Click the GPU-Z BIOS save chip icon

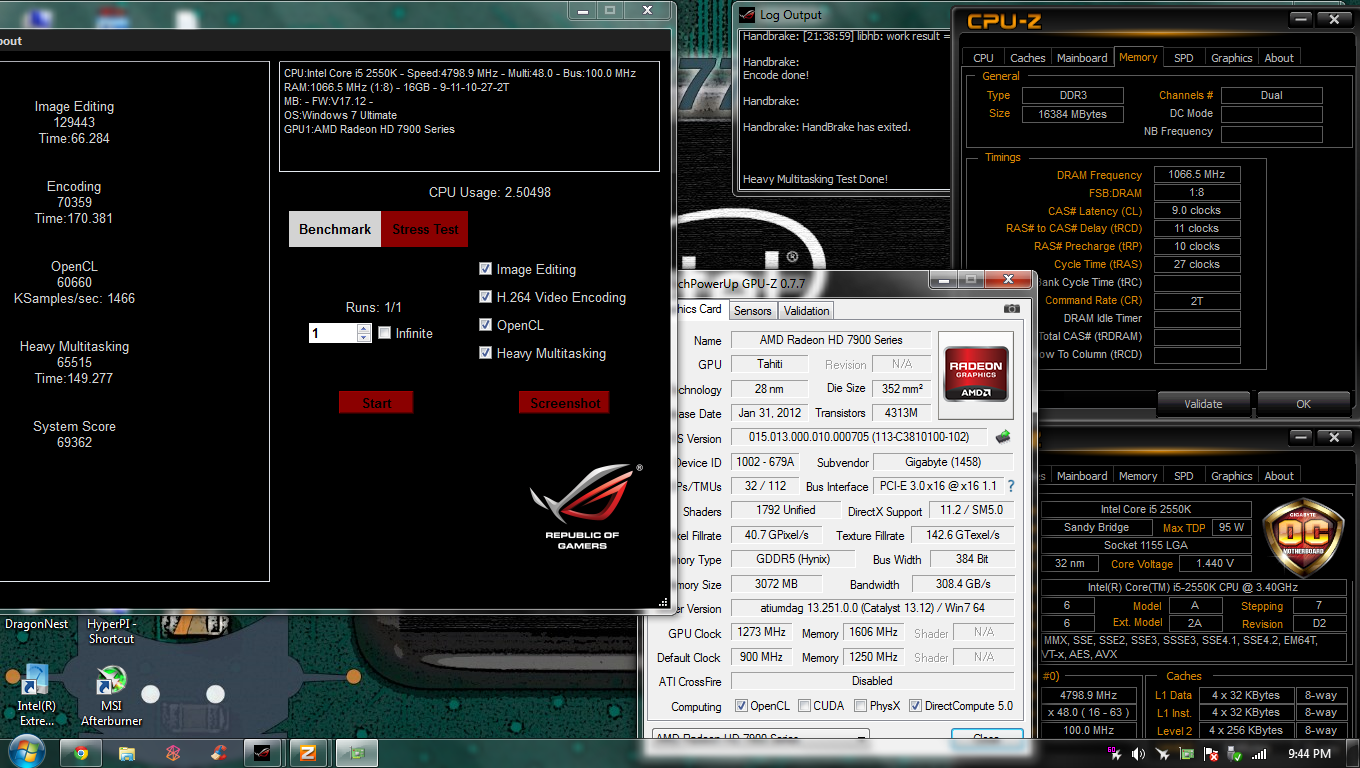tap(1002, 437)
